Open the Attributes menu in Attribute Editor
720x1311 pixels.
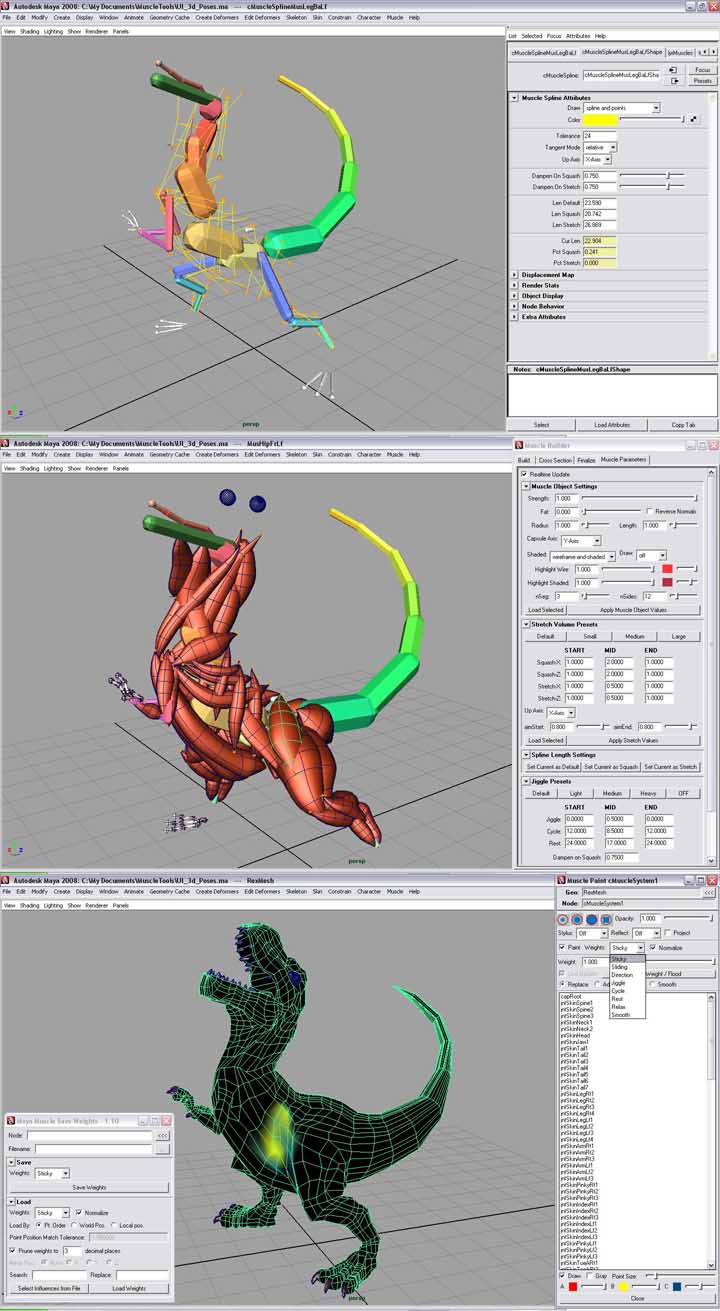[x=578, y=35]
